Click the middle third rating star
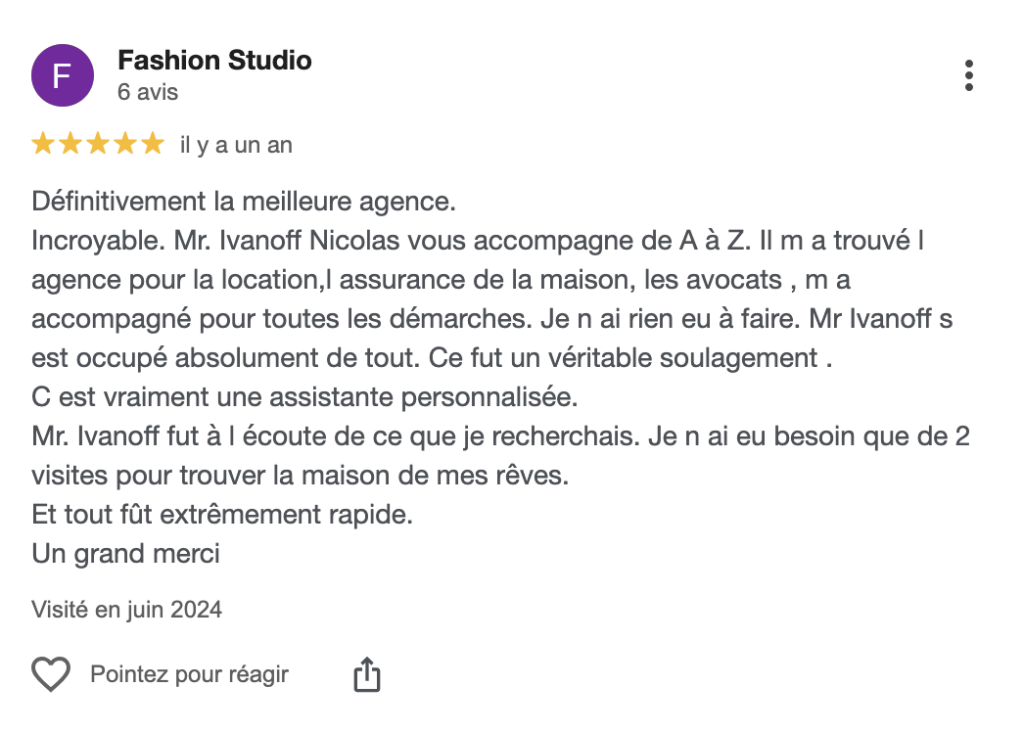The width and height of the screenshot is (1024, 732). (x=98, y=144)
